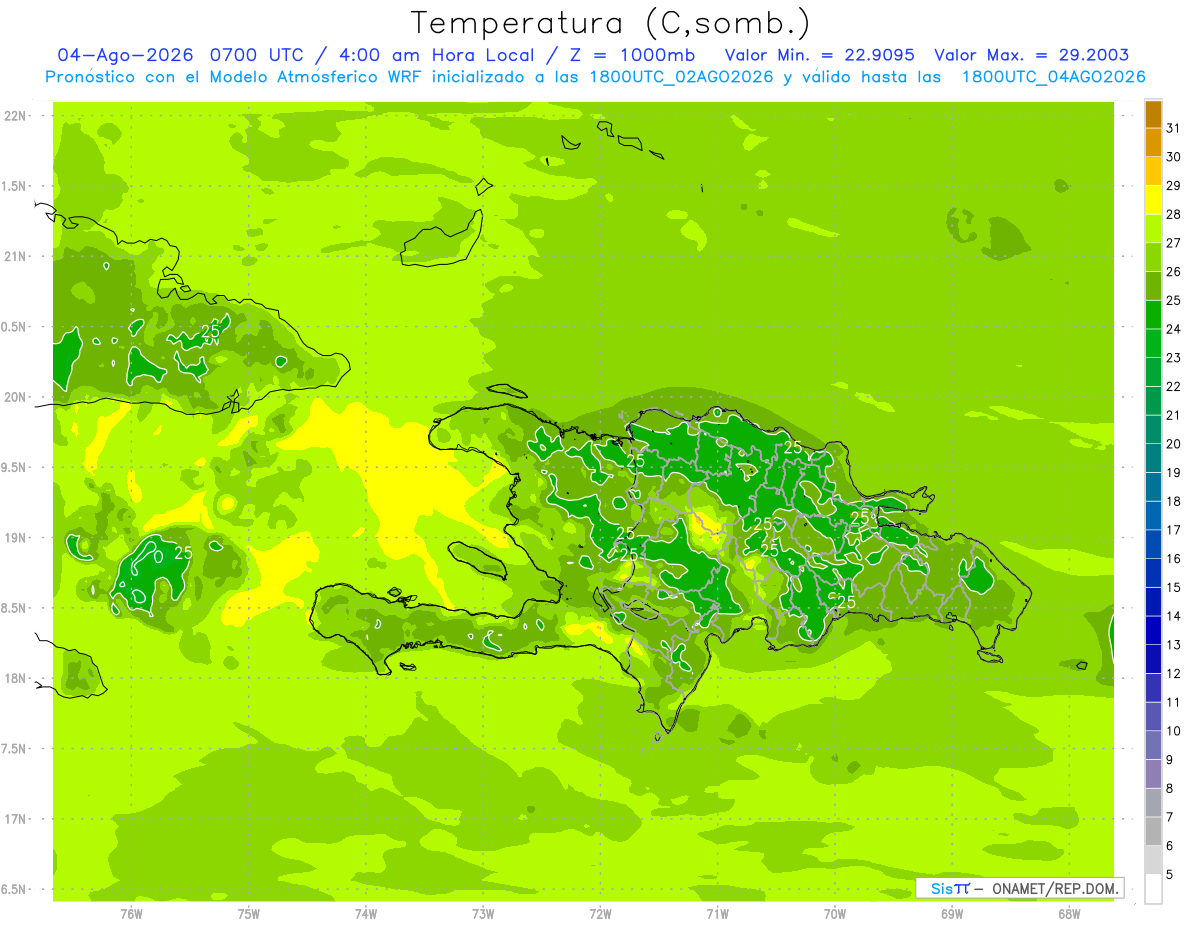This screenshot has height=927, width=1200.
Task: Click the 29 label on the color scale
Action: (1173, 186)
